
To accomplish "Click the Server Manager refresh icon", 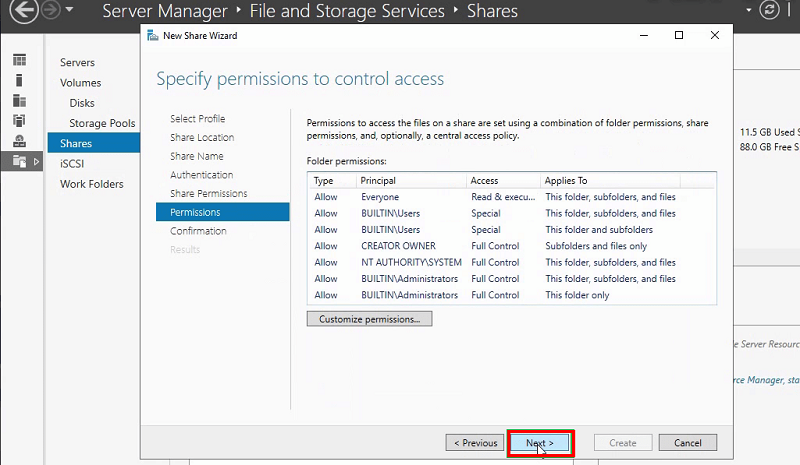I will pos(769,10).
